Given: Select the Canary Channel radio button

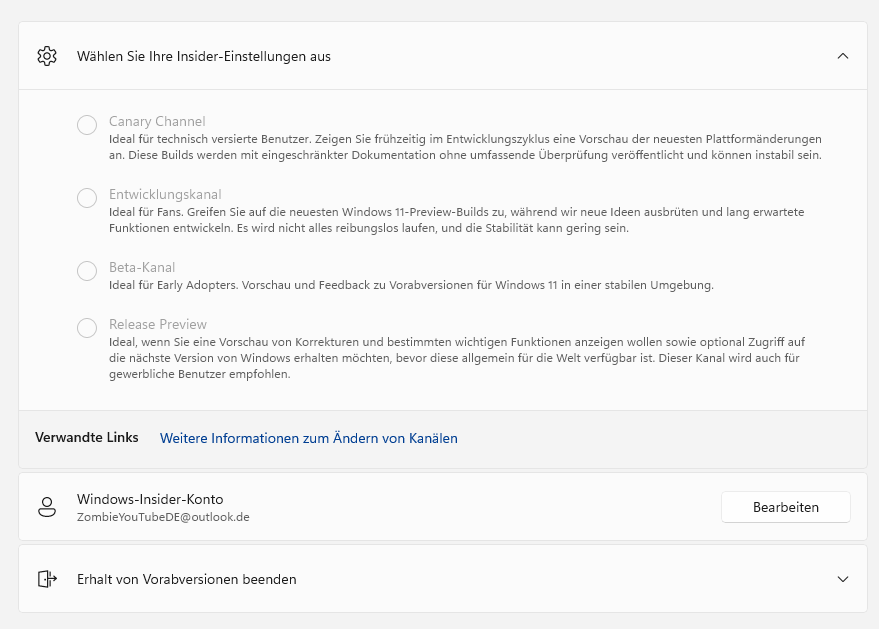Looking at the screenshot, I should pyautogui.click(x=87, y=124).
